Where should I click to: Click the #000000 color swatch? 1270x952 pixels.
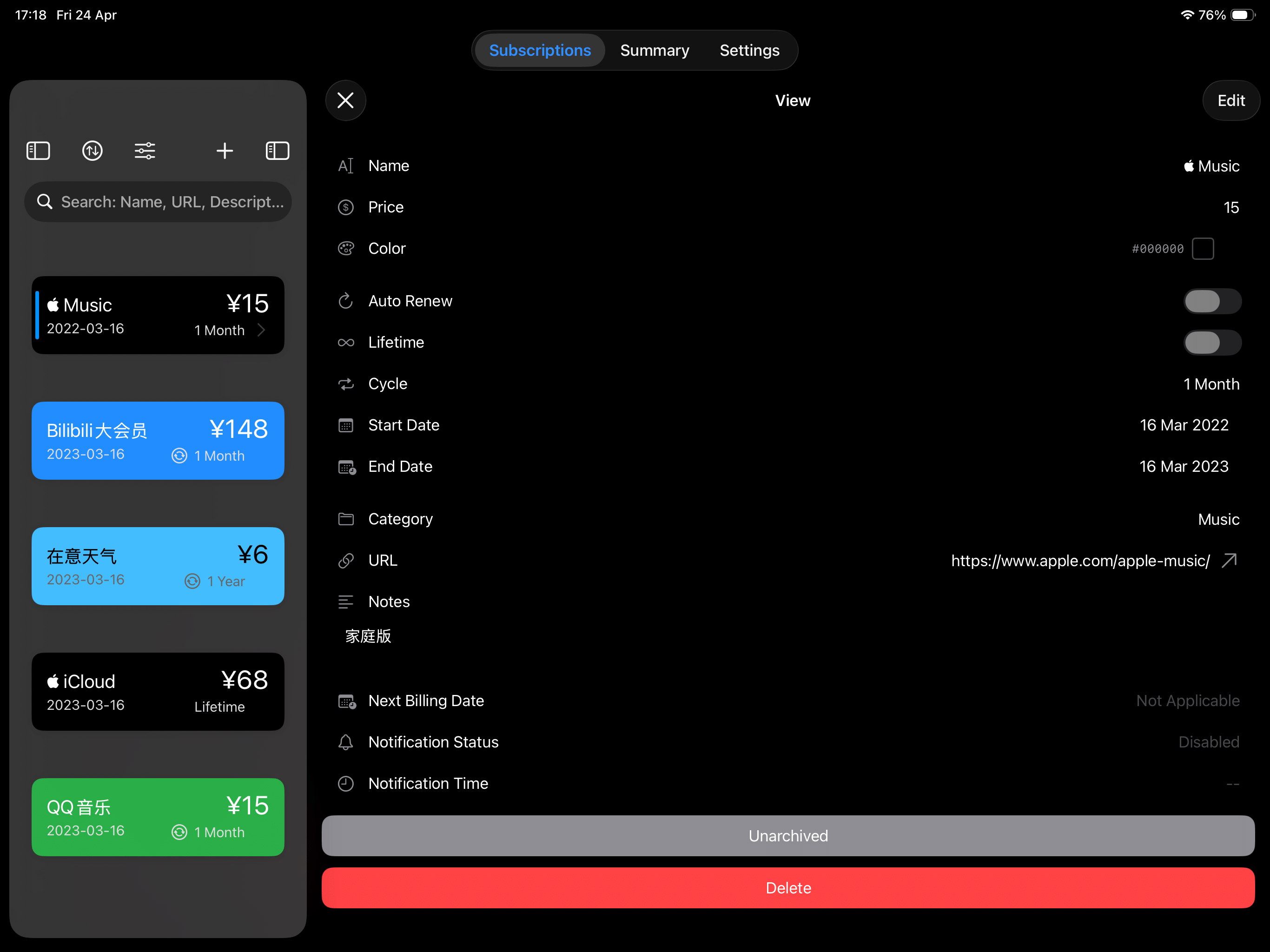tap(1202, 249)
